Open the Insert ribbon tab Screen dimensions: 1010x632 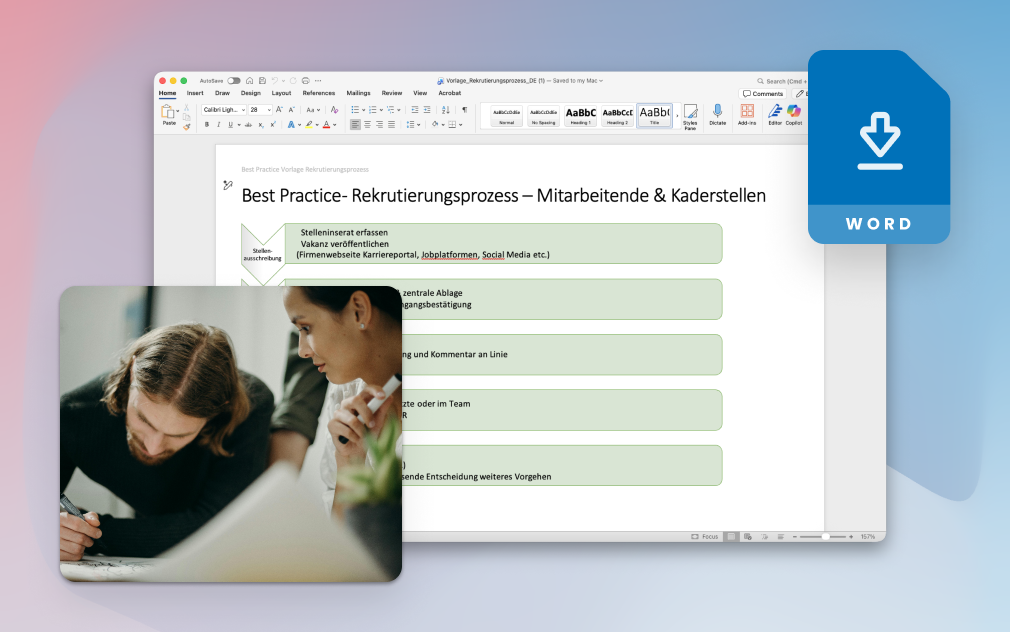click(195, 93)
